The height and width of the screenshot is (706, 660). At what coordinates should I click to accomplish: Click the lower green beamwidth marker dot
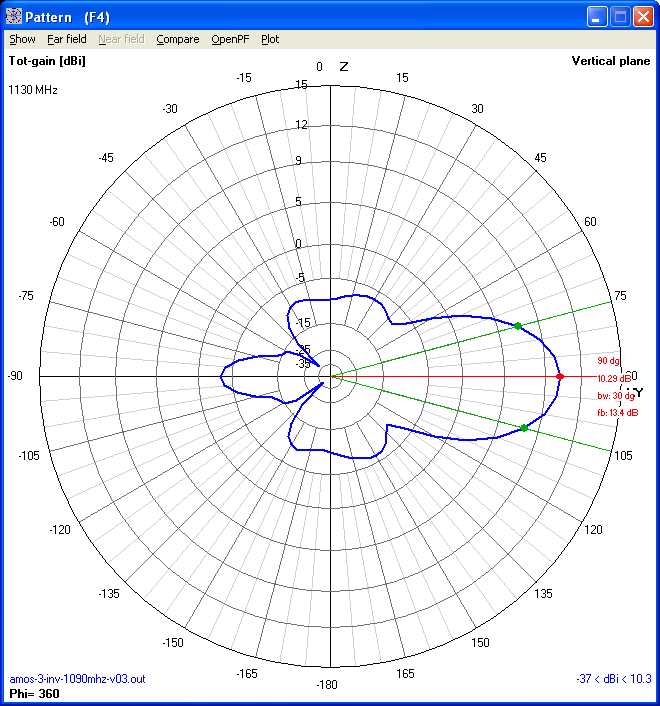coord(524,428)
